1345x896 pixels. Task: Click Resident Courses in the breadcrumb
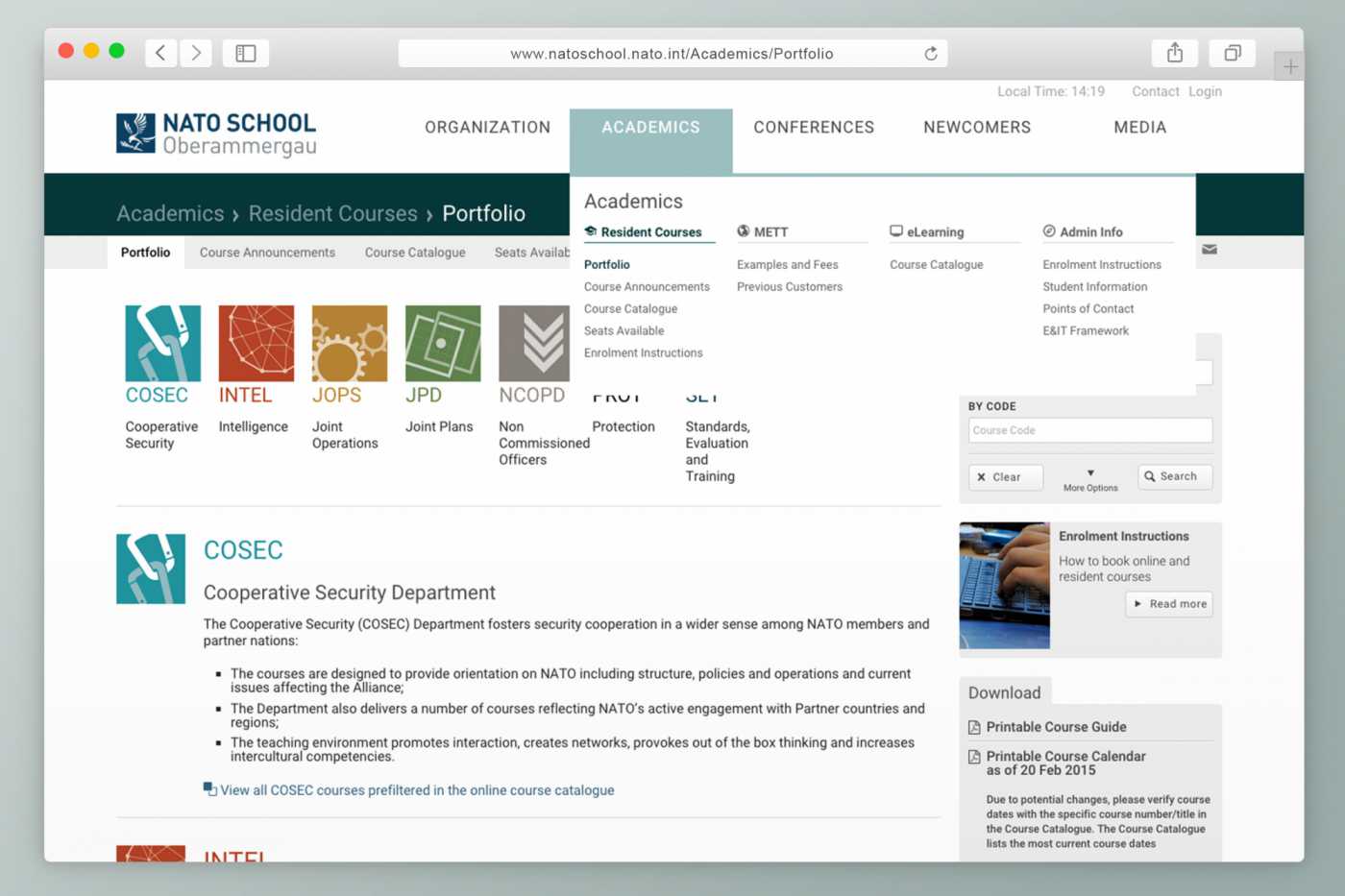coord(333,213)
